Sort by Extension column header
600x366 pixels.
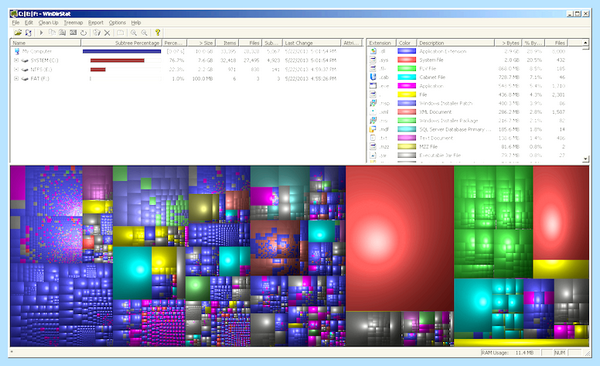(x=381, y=43)
